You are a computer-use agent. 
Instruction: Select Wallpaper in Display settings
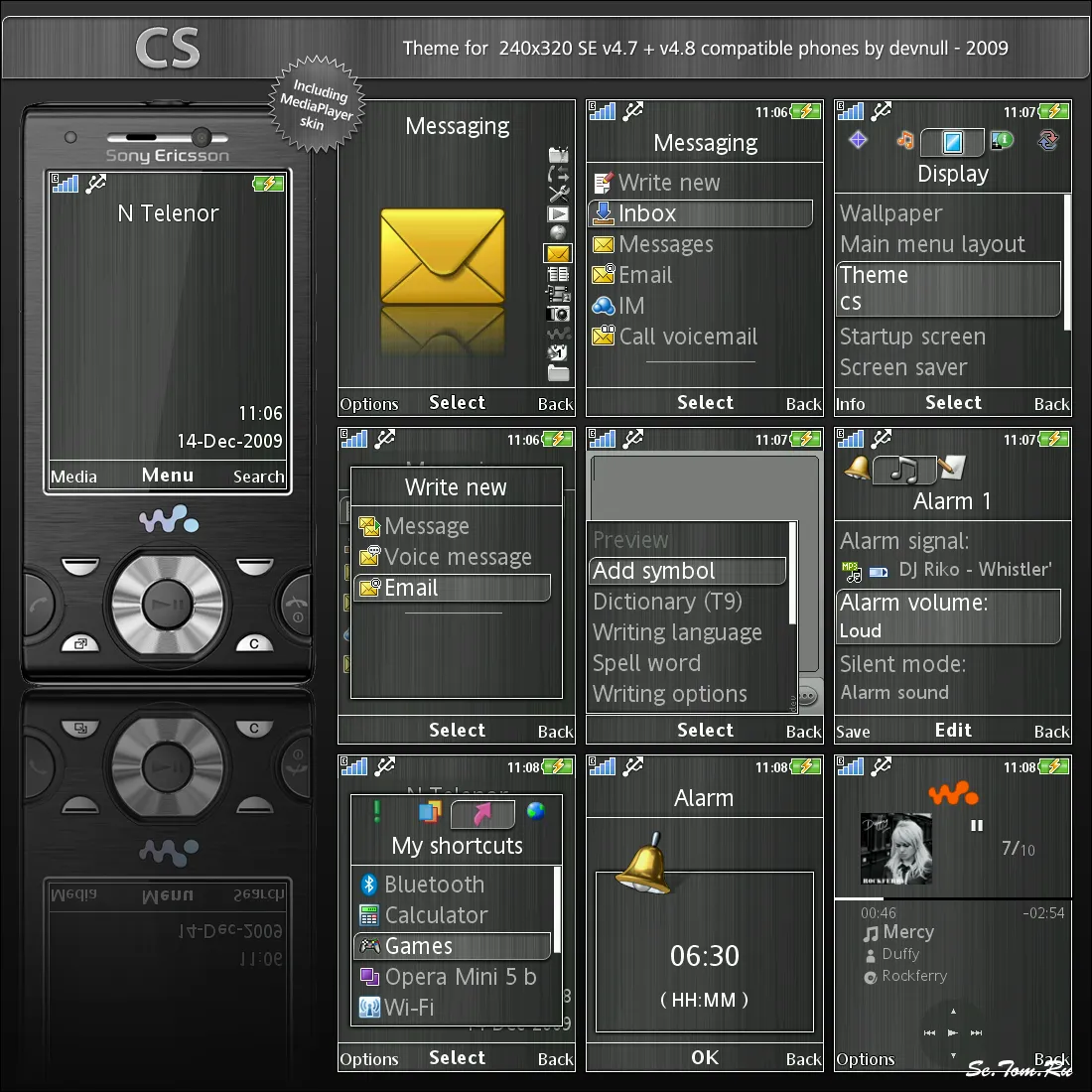tap(891, 213)
